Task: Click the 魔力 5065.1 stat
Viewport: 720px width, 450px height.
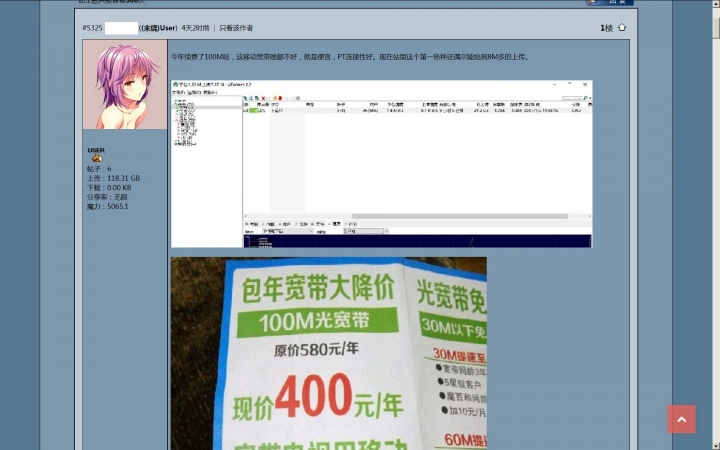Action: click(x=108, y=207)
